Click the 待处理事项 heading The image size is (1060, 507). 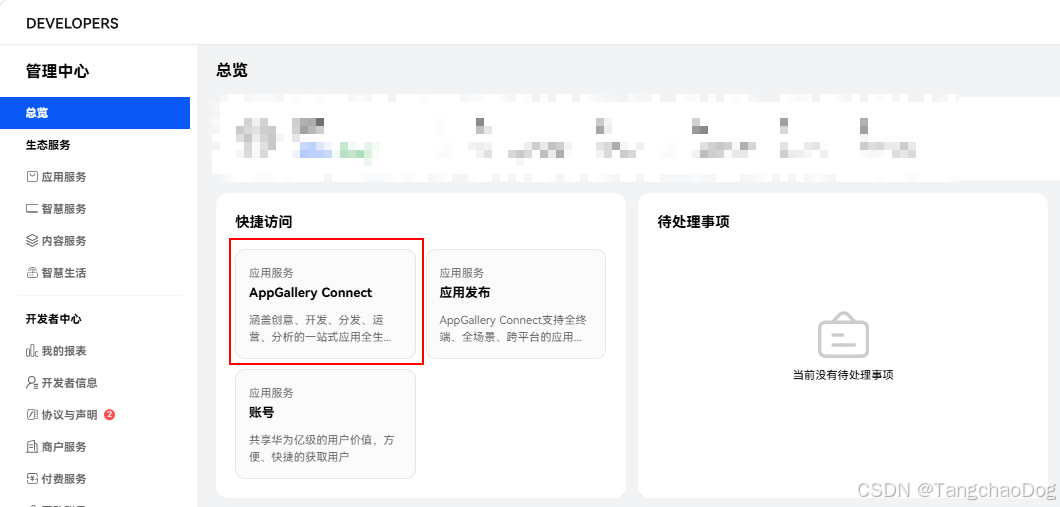tap(694, 222)
